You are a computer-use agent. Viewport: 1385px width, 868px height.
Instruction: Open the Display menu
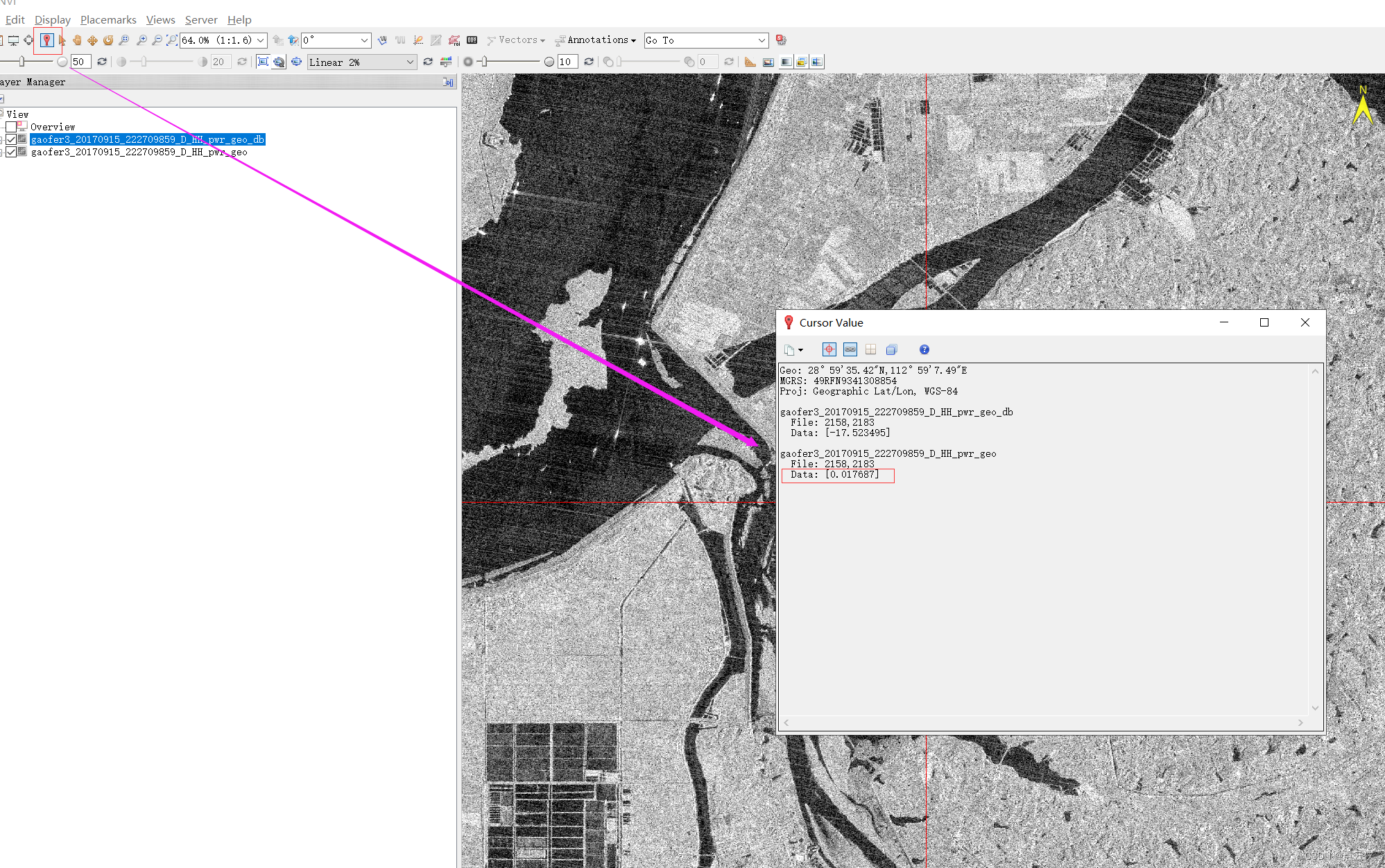53,19
